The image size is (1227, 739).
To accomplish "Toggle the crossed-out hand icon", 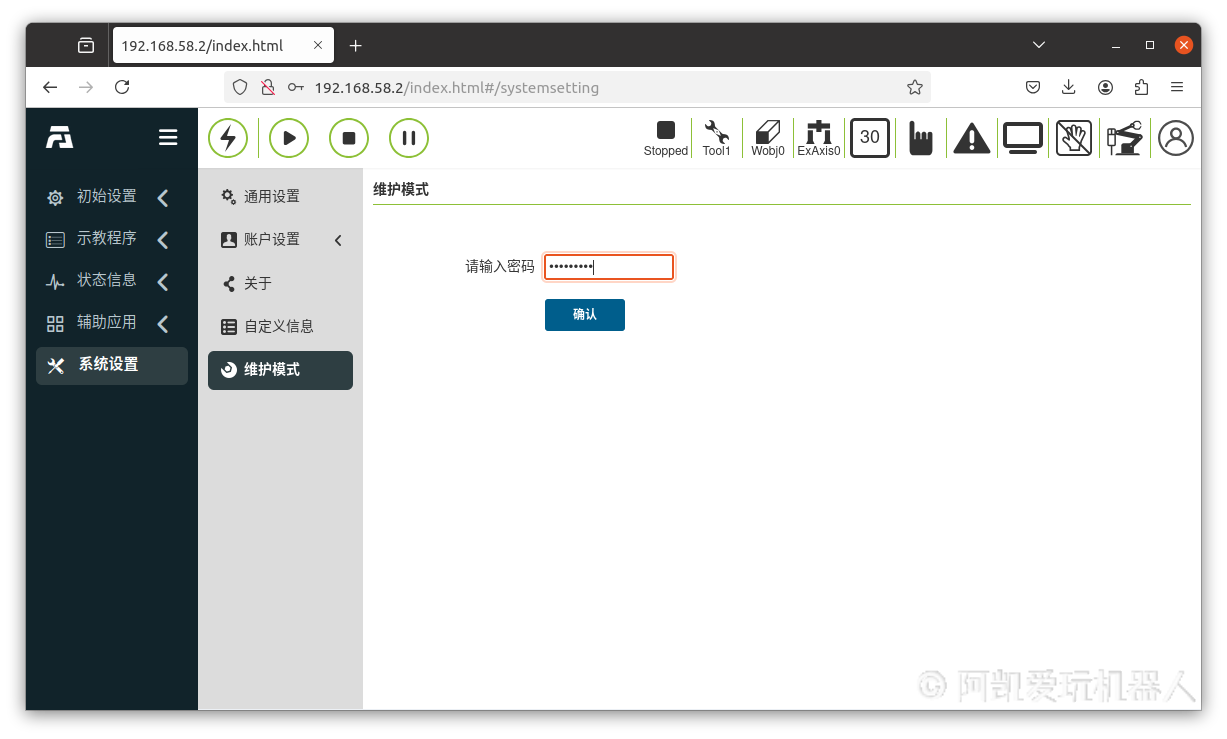I will (1073, 138).
